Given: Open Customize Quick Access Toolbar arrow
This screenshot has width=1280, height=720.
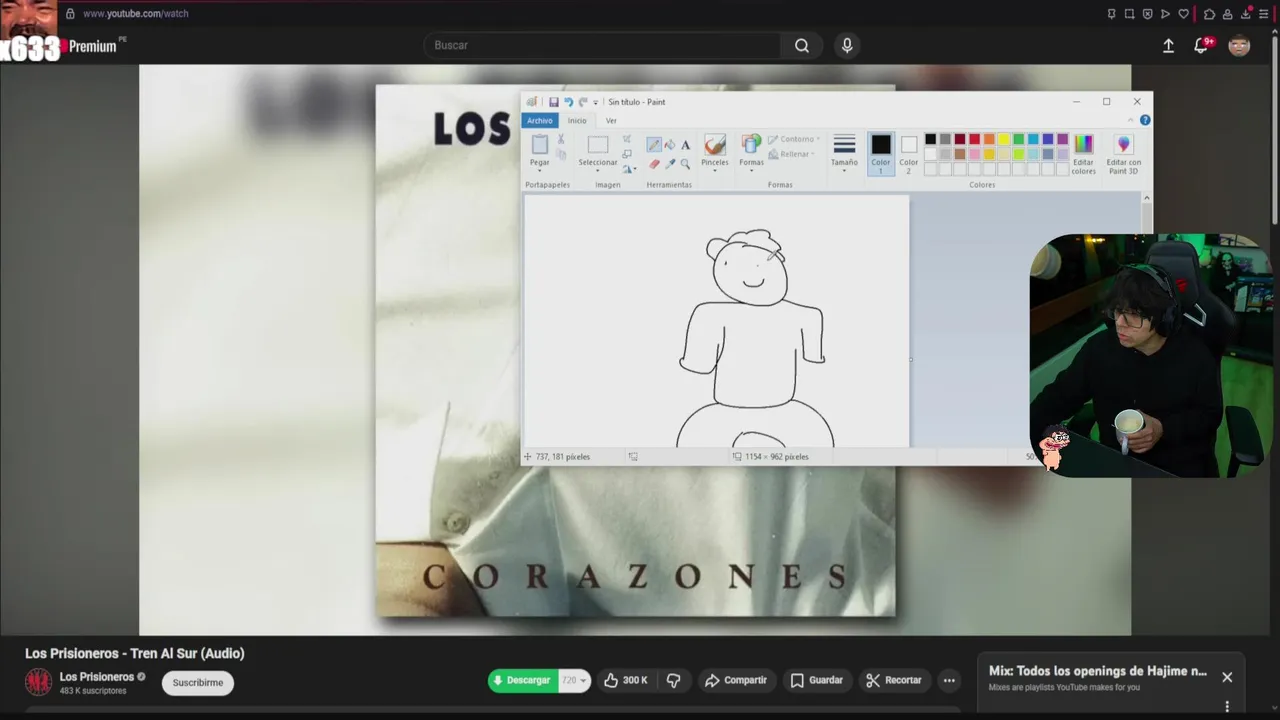Looking at the screenshot, I should pyautogui.click(x=595, y=102).
